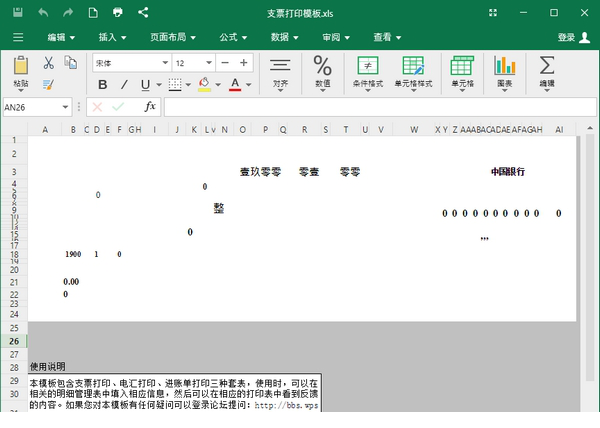Viewport: 600px width, 428px height.
Task: Click the user login (登录) icon
Action: [x=584, y=37]
